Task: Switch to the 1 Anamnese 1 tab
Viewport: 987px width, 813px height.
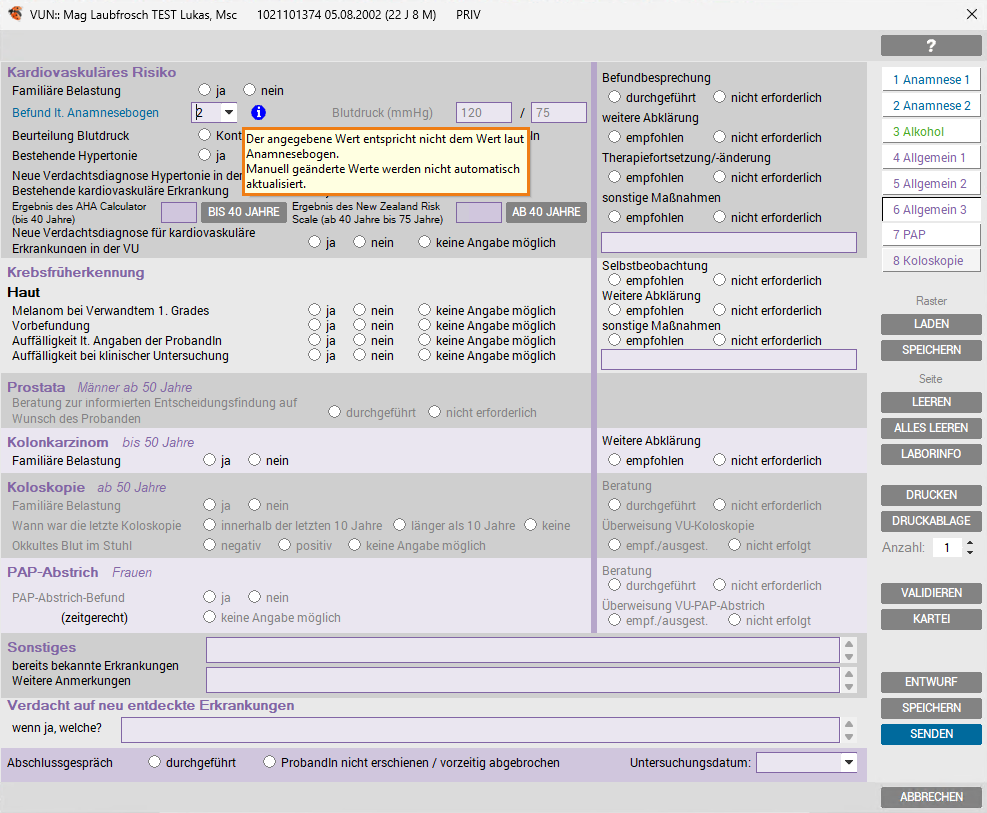Action: pyautogui.click(x=931, y=80)
